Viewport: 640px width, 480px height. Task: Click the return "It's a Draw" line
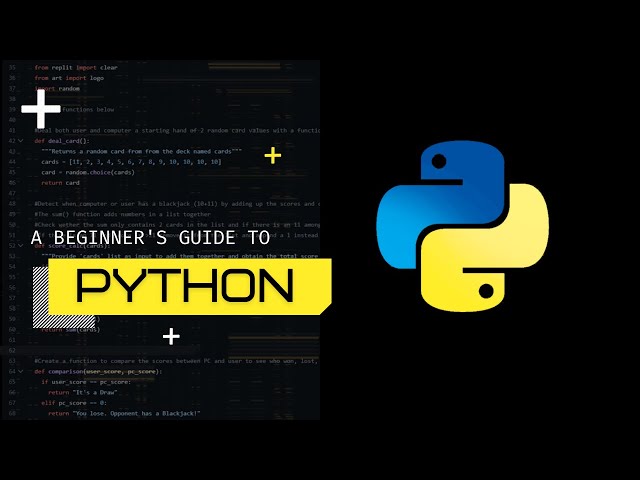pyautogui.click(x=83, y=392)
